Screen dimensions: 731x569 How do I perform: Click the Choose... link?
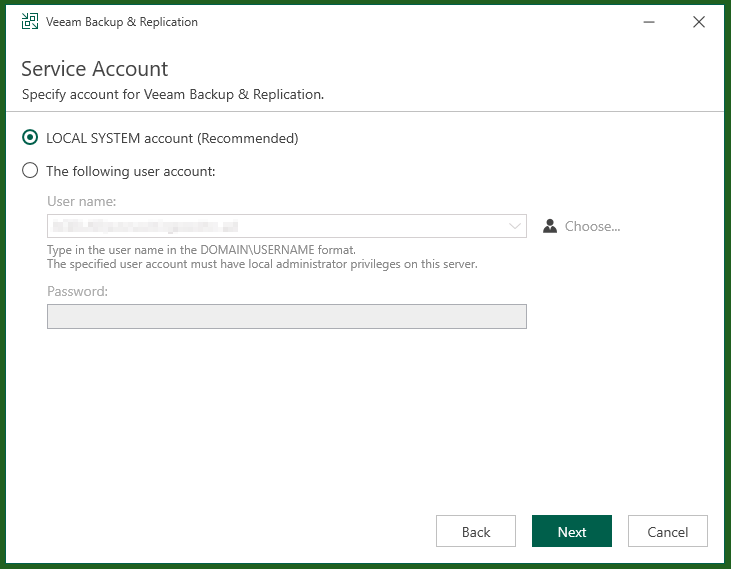592,226
